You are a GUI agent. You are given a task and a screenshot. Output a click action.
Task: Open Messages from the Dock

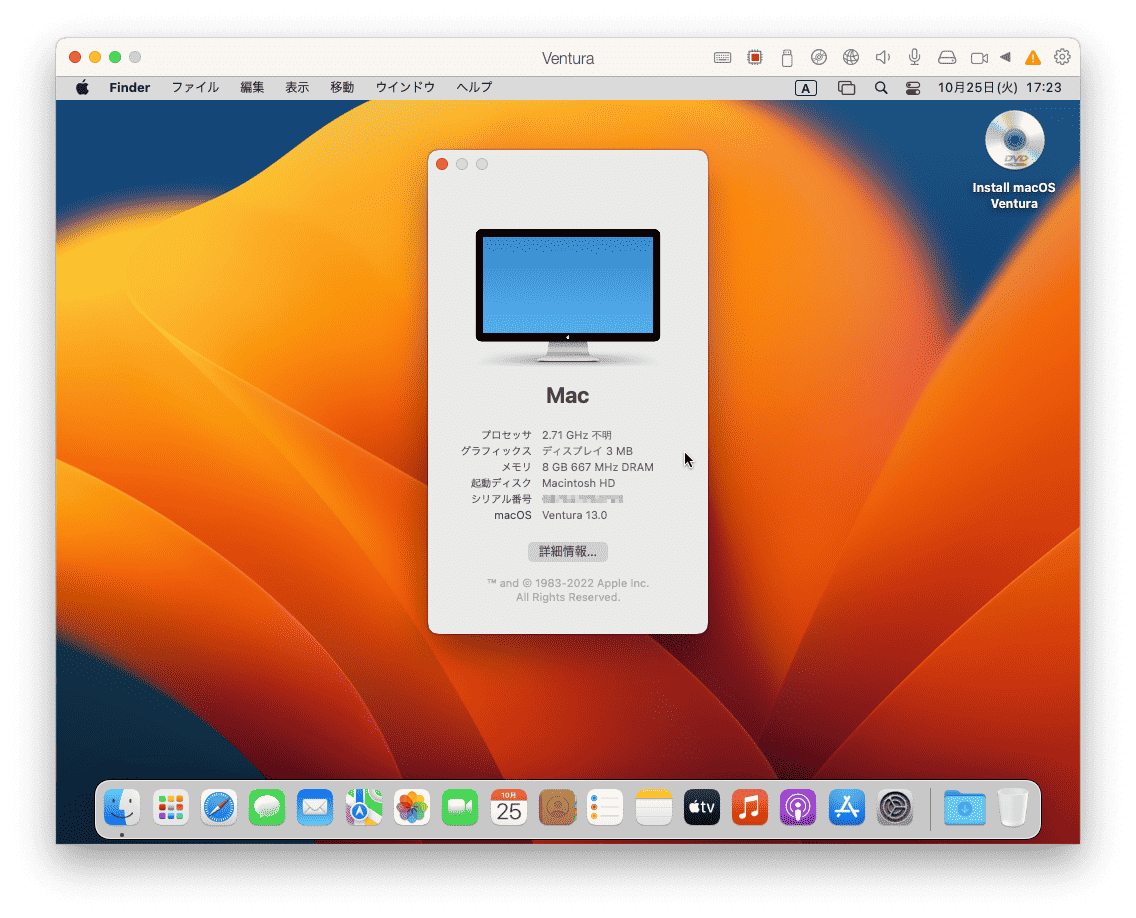point(267,807)
